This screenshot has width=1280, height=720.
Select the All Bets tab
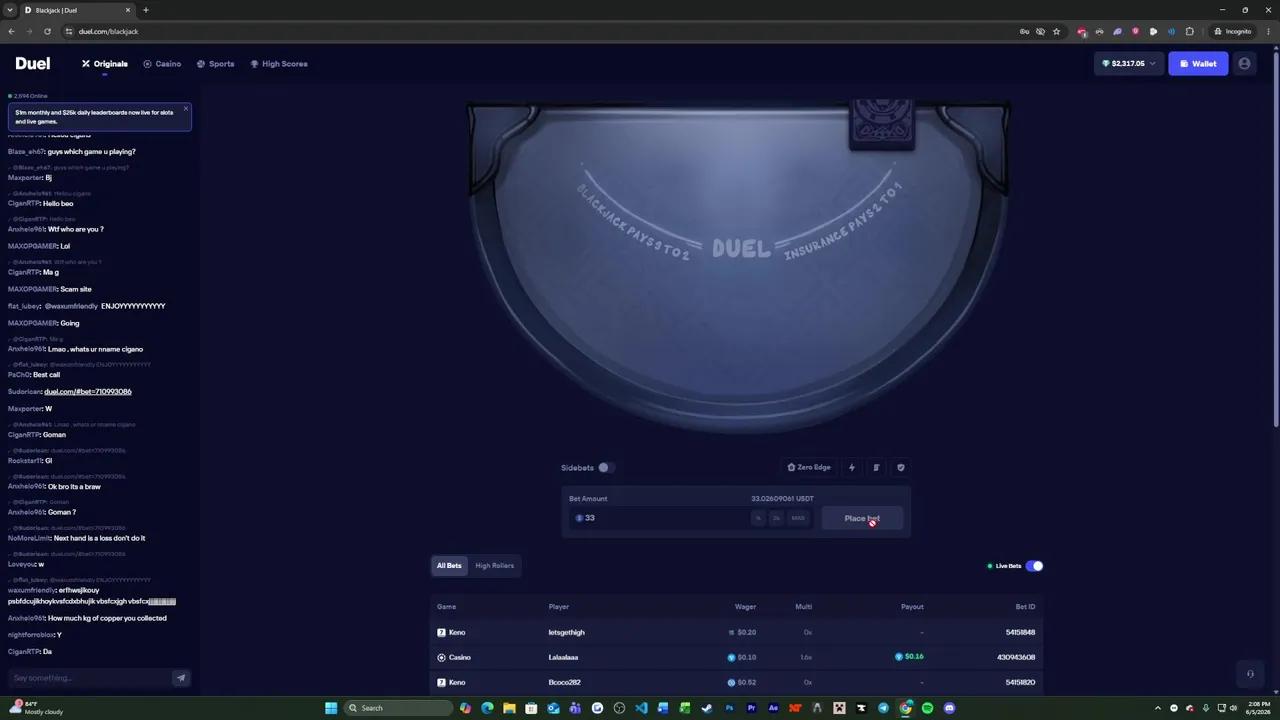[449, 566]
